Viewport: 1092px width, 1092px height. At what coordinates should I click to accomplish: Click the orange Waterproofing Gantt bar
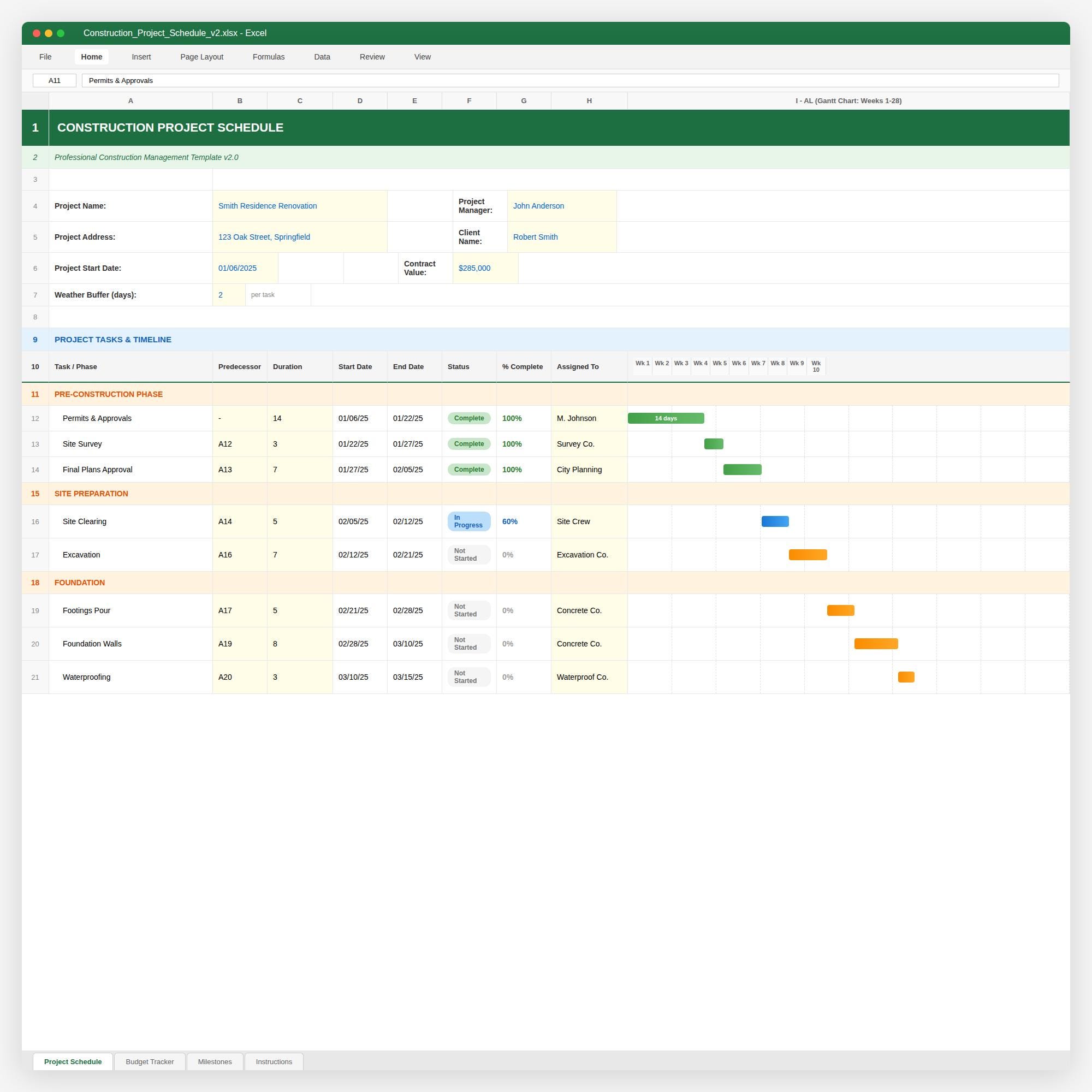click(906, 677)
